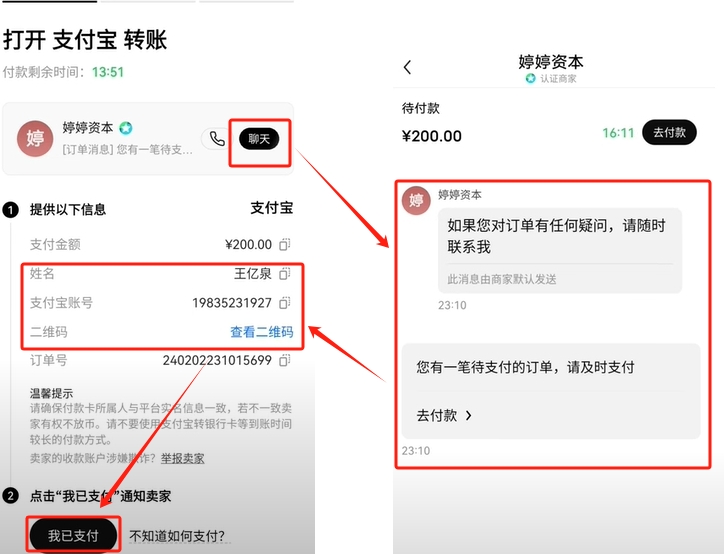Click the 16:11 countdown in chat header
Image resolution: width=725 pixels, height=554 pixels.
618,133
